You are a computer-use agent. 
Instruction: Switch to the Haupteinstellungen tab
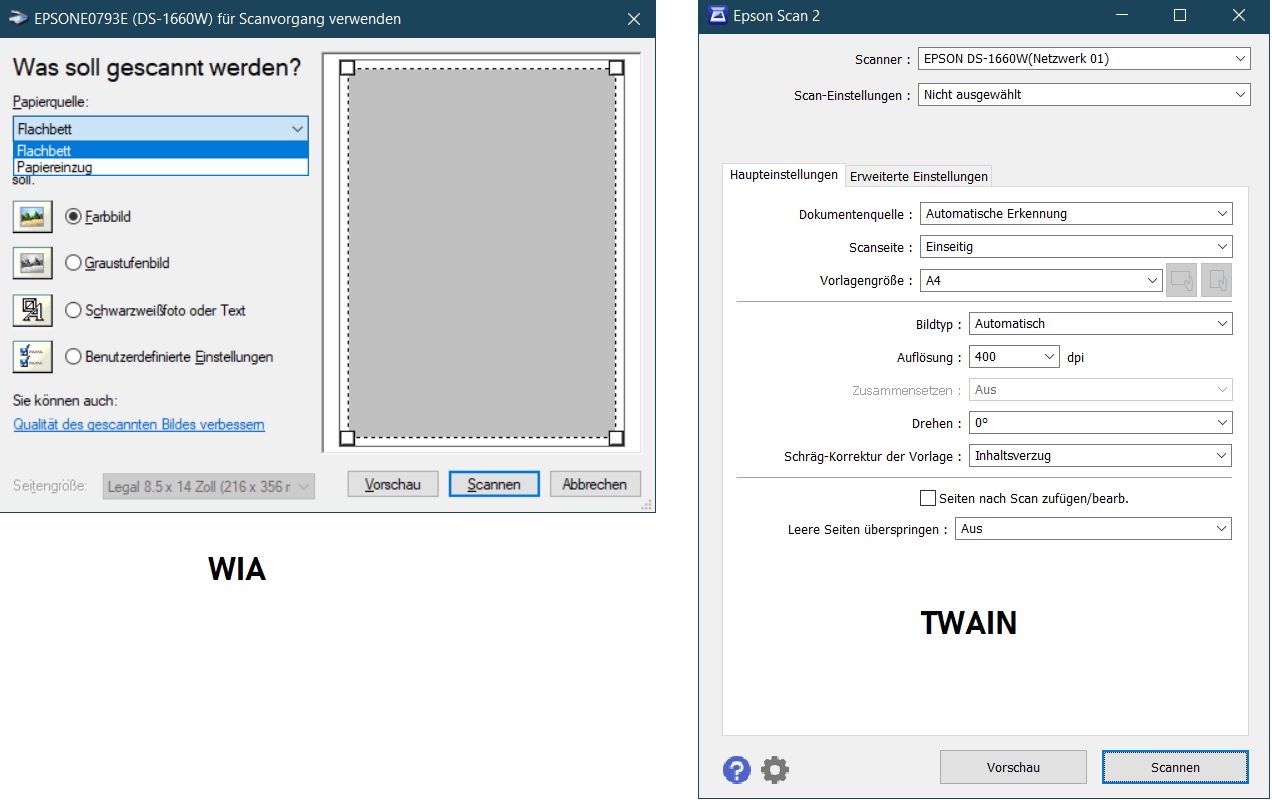pyautogui.click(x=784, y=175)
